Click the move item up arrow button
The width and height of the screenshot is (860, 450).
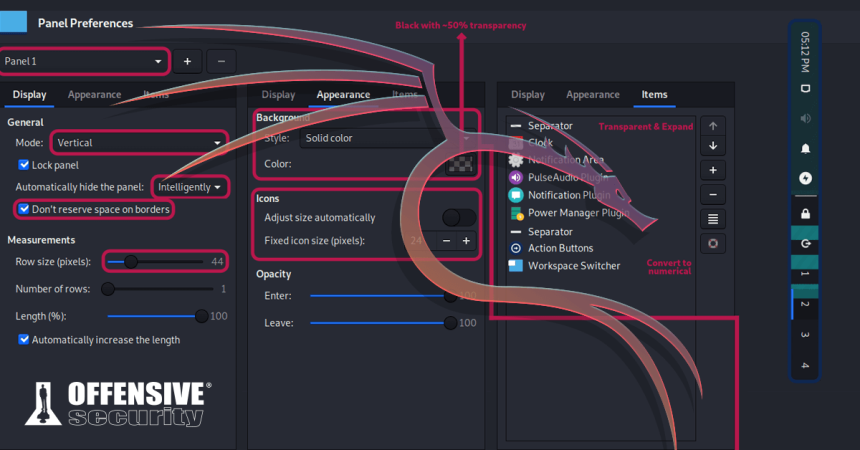click(712, 126)
